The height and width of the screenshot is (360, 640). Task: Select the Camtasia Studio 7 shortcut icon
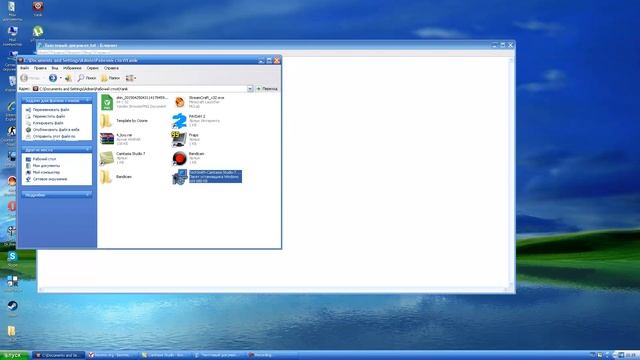coord(107,158)
